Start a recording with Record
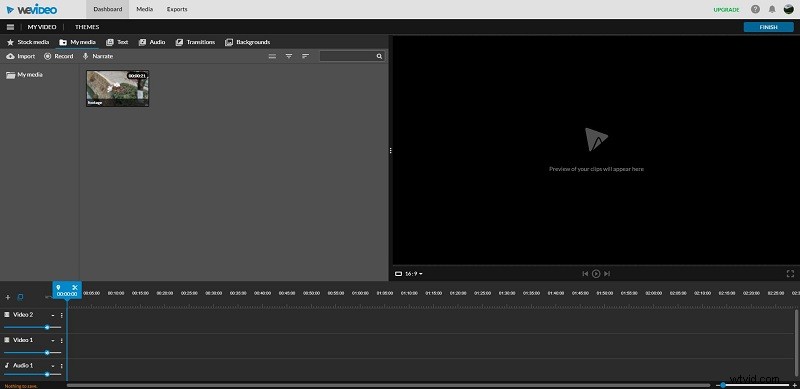Screen dimensions: 800x389 (x=59, y=56)
